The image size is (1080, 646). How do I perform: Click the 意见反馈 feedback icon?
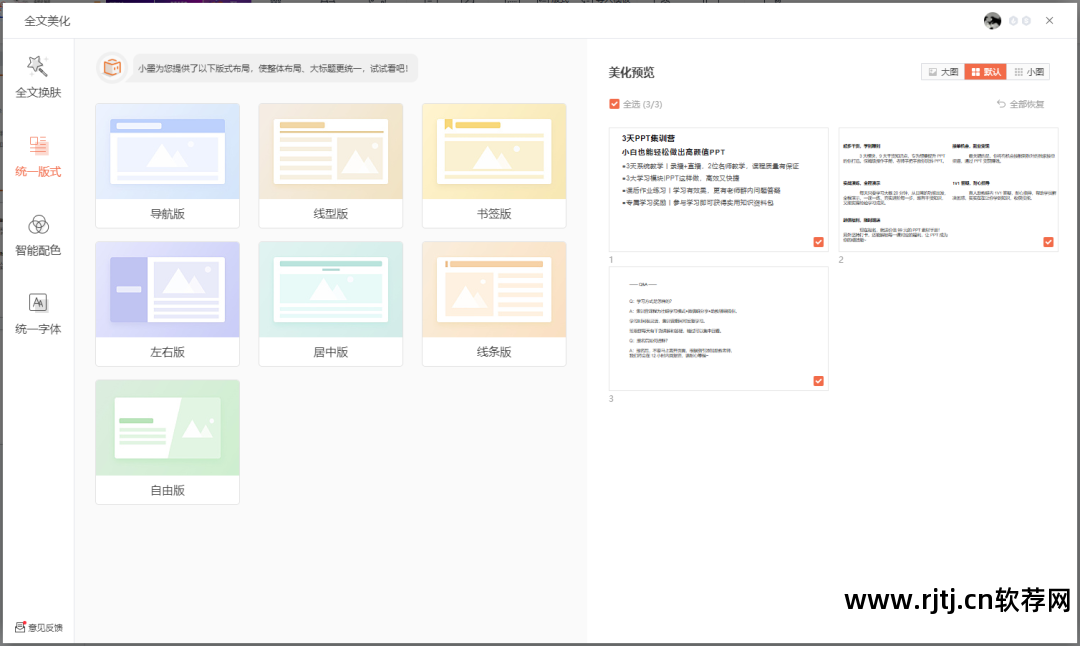(x=20, y=627)
